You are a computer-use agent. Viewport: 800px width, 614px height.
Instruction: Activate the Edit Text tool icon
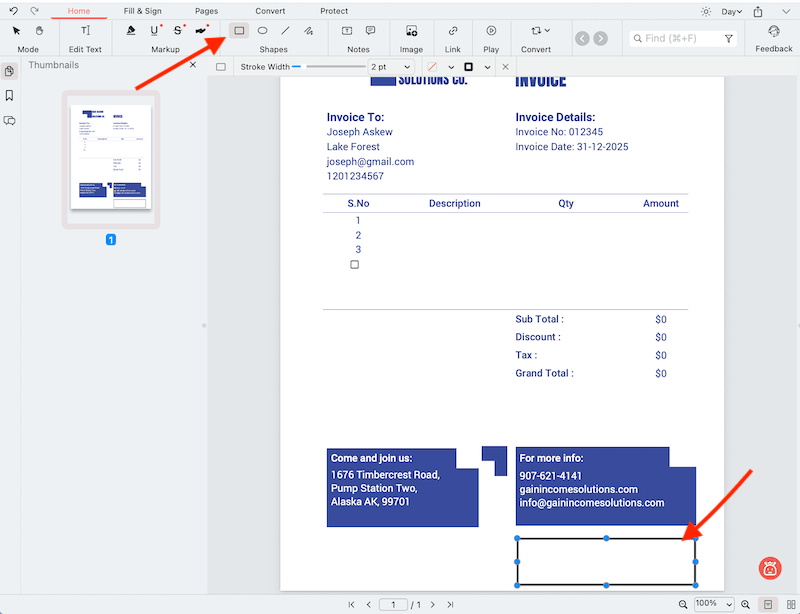(x=85, y=31)
